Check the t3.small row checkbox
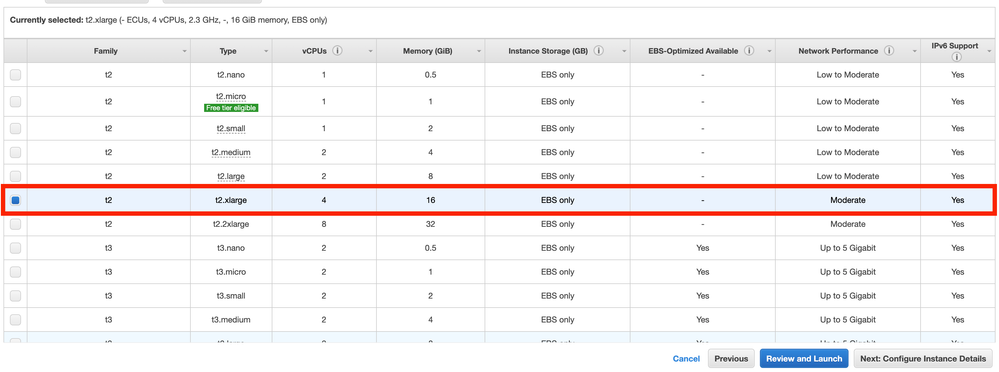 click(x=15, y=296)
